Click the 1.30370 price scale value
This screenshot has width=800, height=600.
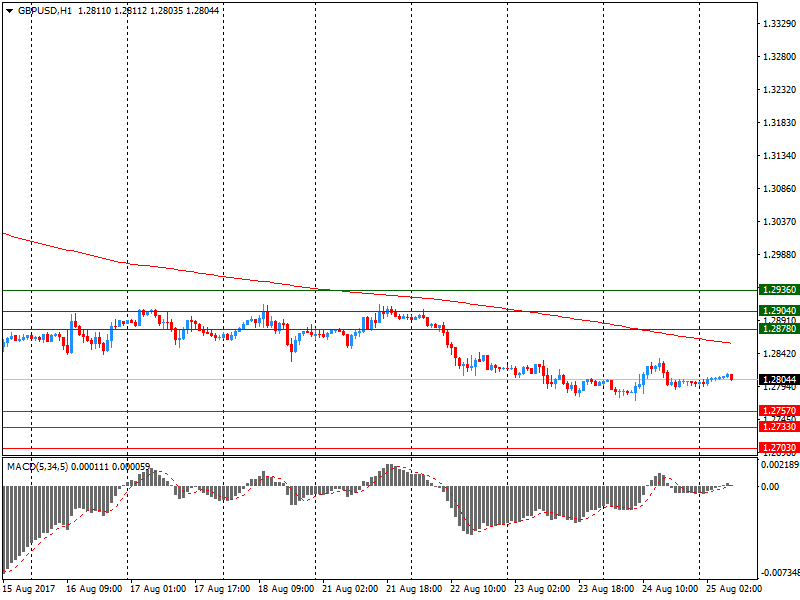point(780,221)
